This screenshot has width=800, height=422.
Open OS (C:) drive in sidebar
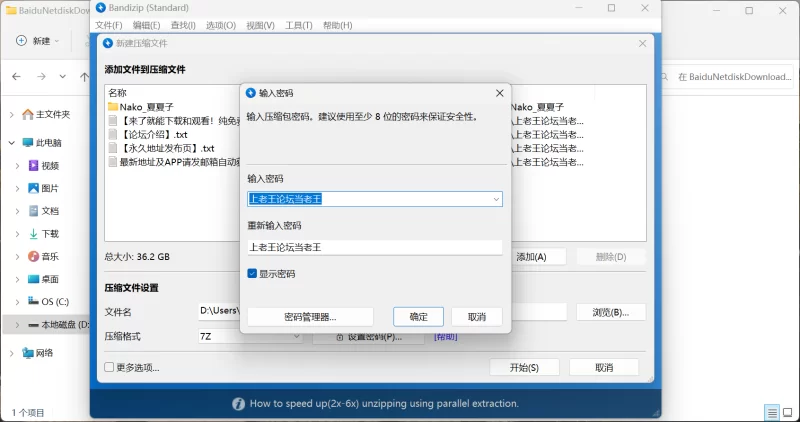pos(48,302)
